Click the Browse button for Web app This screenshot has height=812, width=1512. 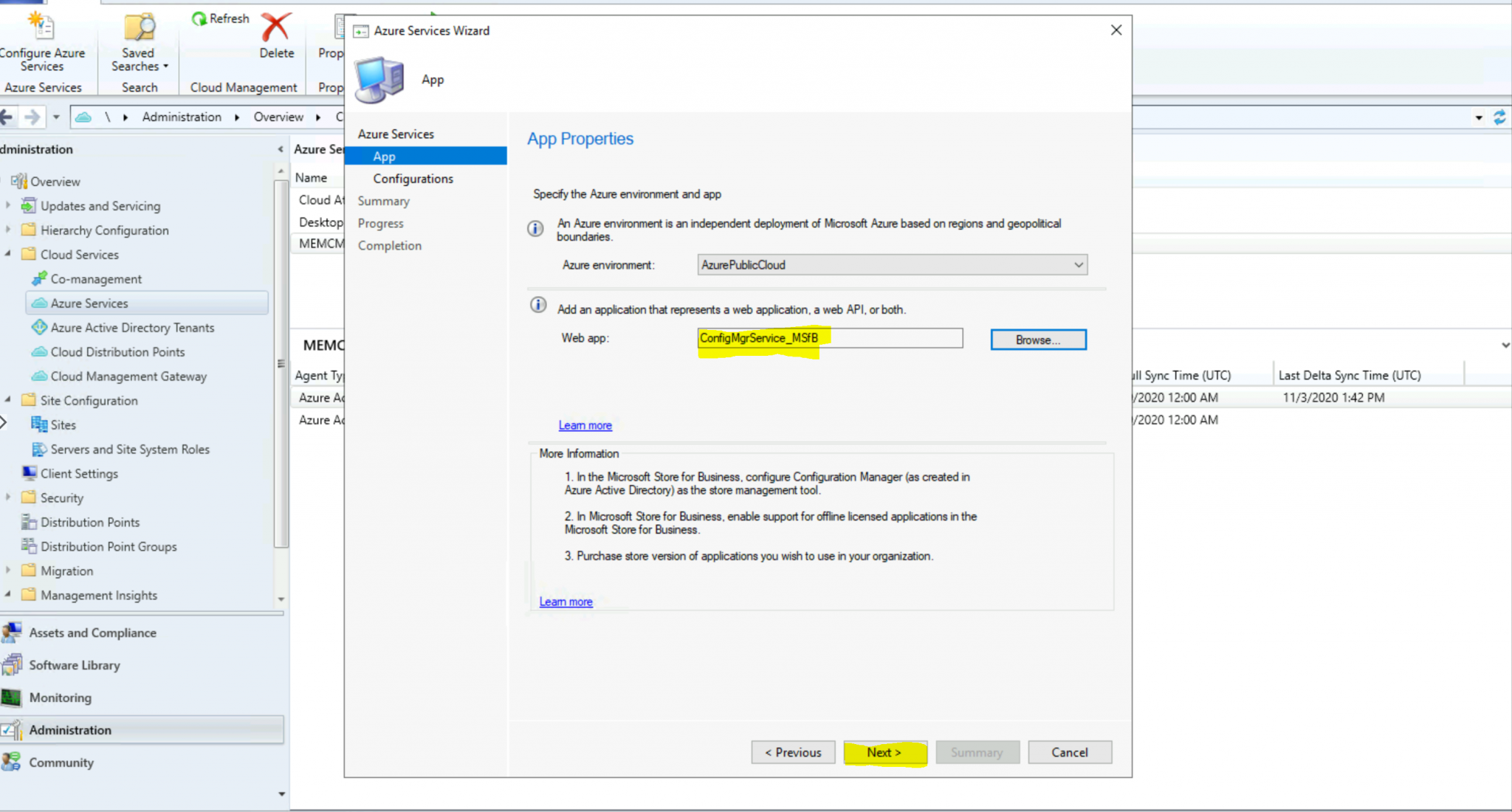1037,340
